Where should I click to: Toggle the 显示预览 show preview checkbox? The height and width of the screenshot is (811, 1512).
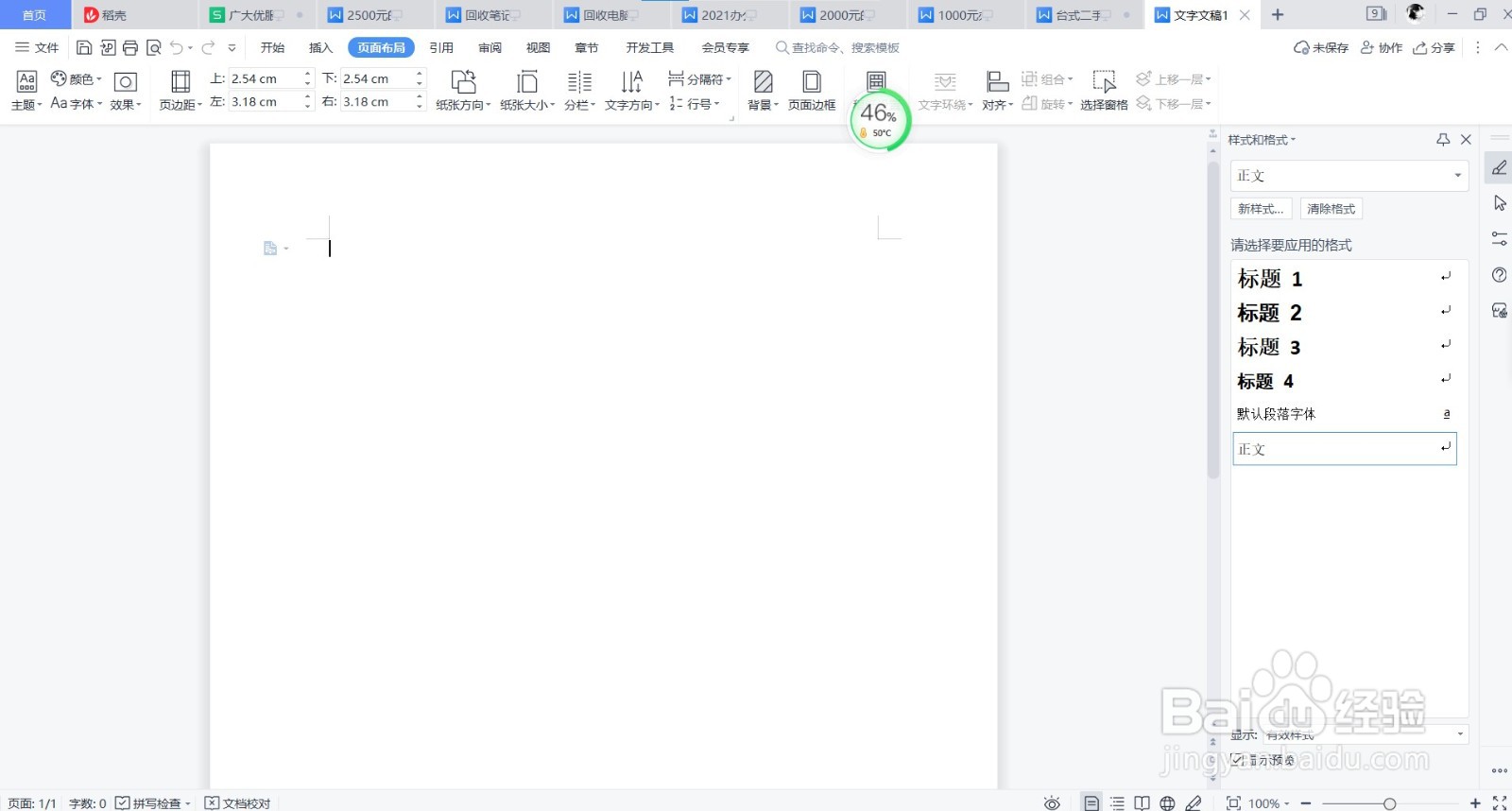pos(1237,759)
